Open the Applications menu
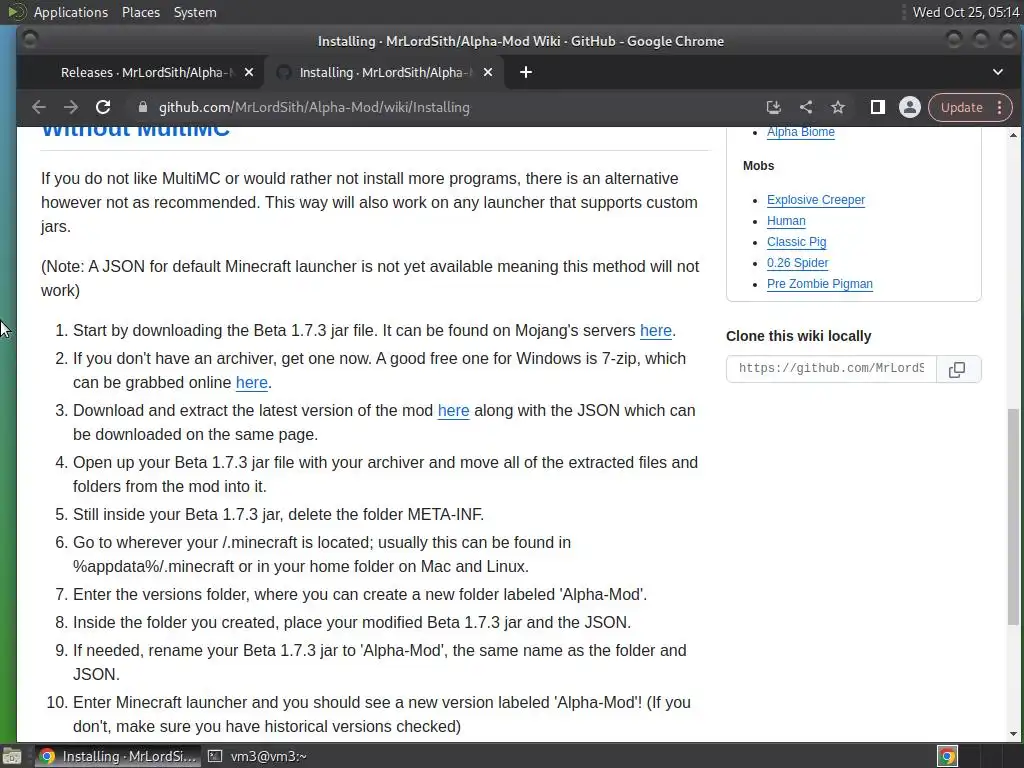The width and height of the screenshot is (1024, 768). point(71,12)
